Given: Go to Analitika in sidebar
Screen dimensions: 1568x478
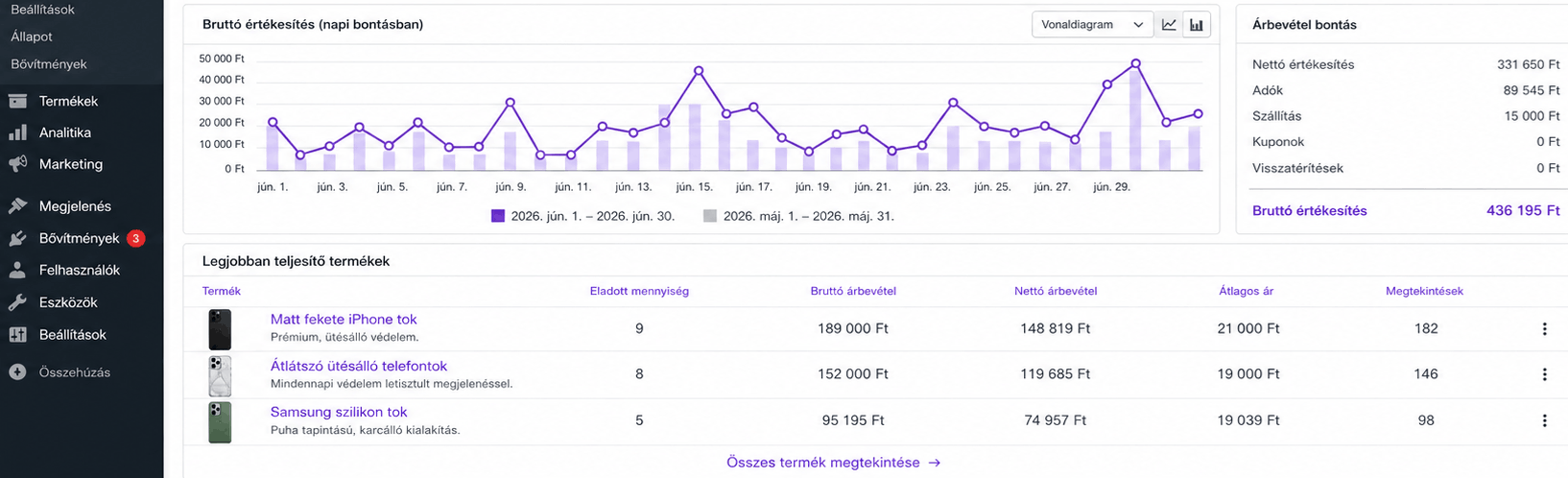Looking at the screenshot, I should coord(65,132).
